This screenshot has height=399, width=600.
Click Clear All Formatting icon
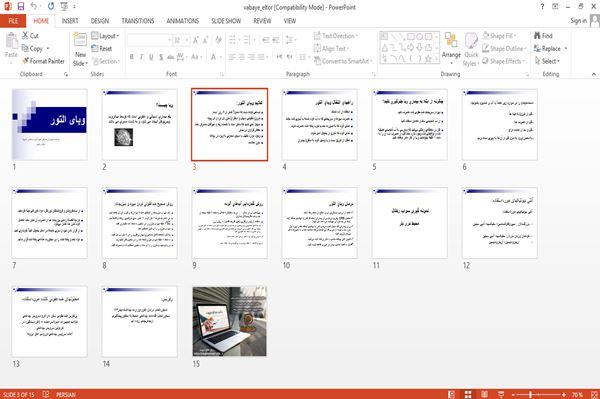coord(218,40)
